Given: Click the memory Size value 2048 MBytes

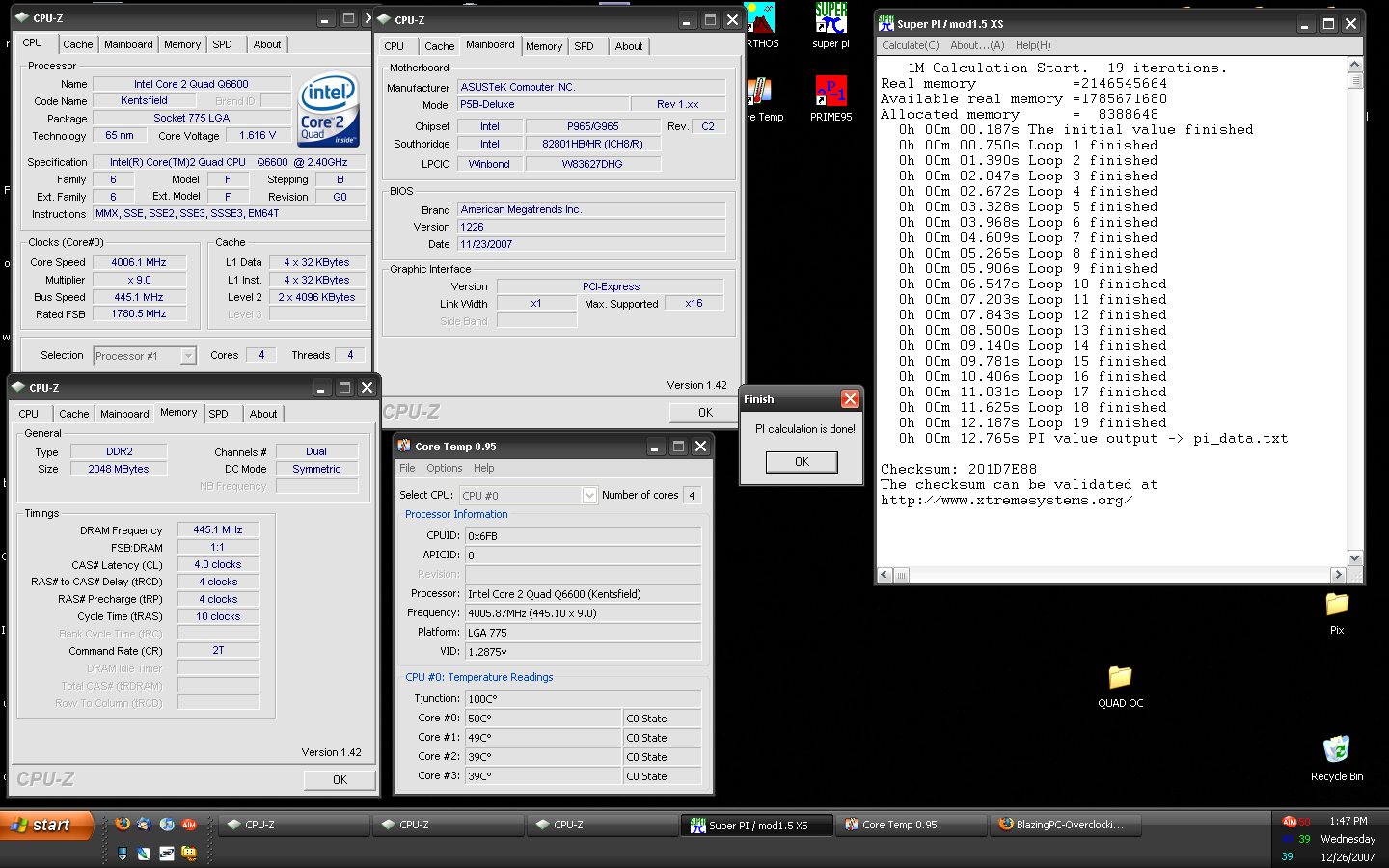Looking at the screenshot, I should [118, 469].
